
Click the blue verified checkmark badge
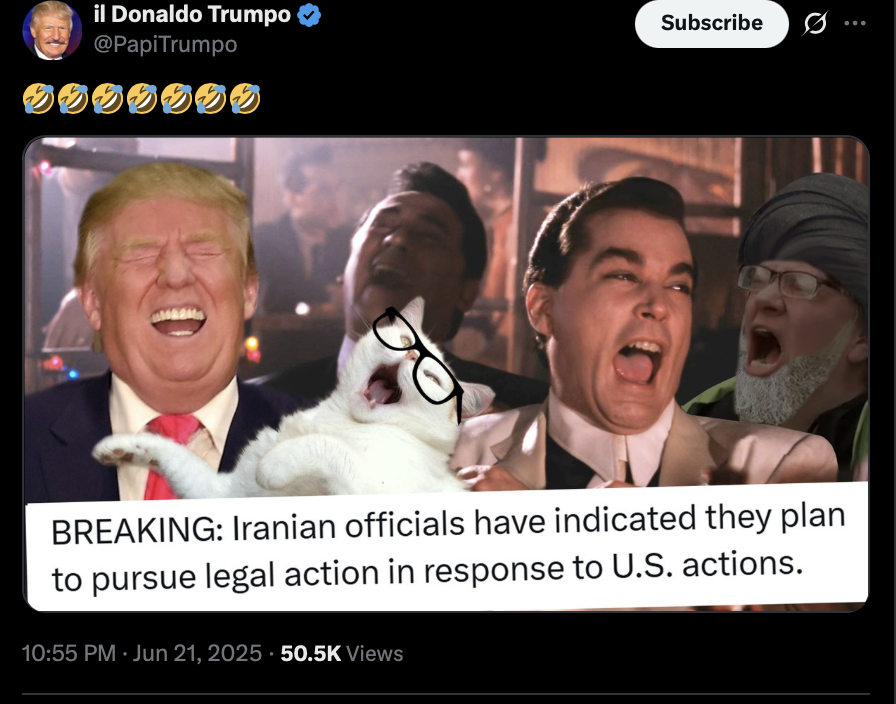[x=309, y=15]
